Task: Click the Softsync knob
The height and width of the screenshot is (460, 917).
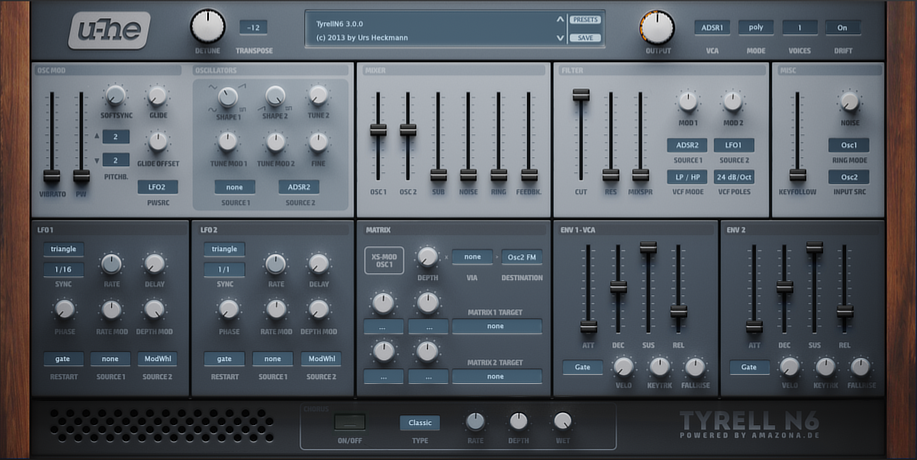Action: (115, 95)
